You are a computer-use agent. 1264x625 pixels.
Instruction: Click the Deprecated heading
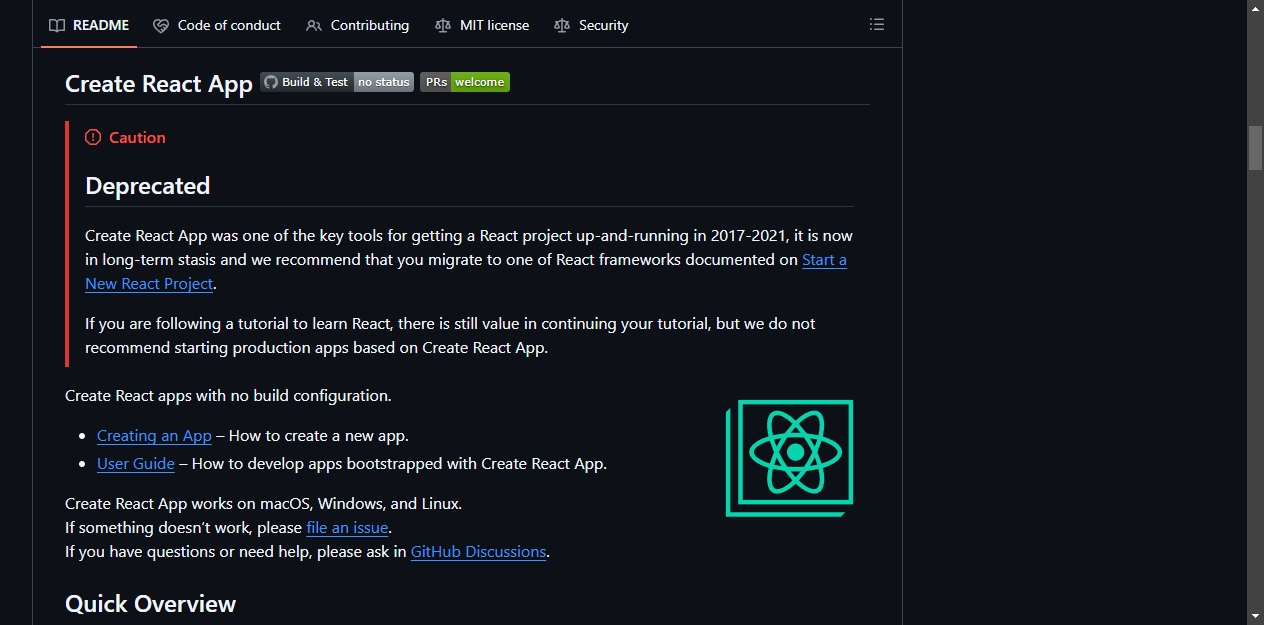click(x=148, y=186)
